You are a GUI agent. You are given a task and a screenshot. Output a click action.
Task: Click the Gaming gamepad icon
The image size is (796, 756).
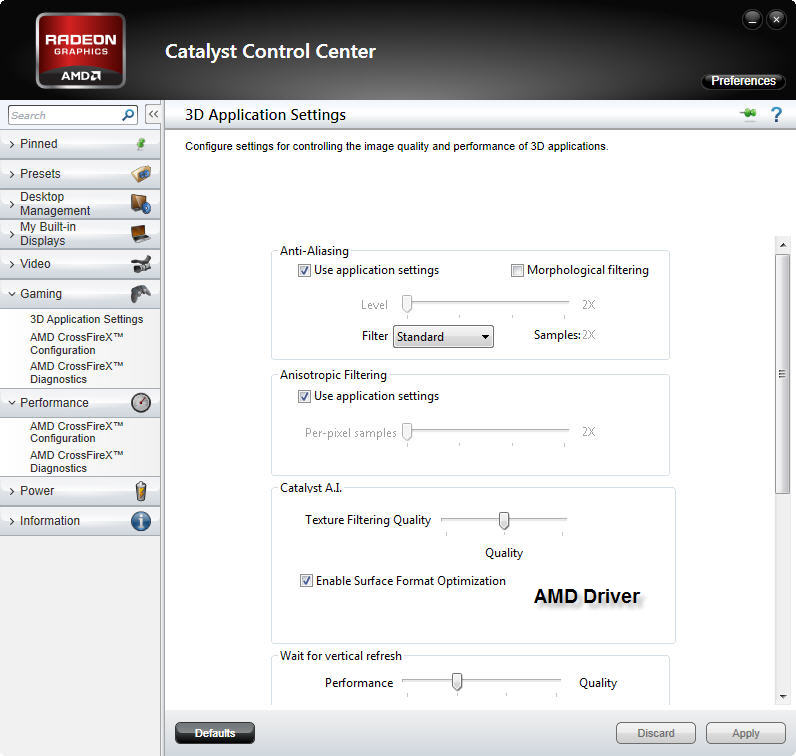(141, 293)
